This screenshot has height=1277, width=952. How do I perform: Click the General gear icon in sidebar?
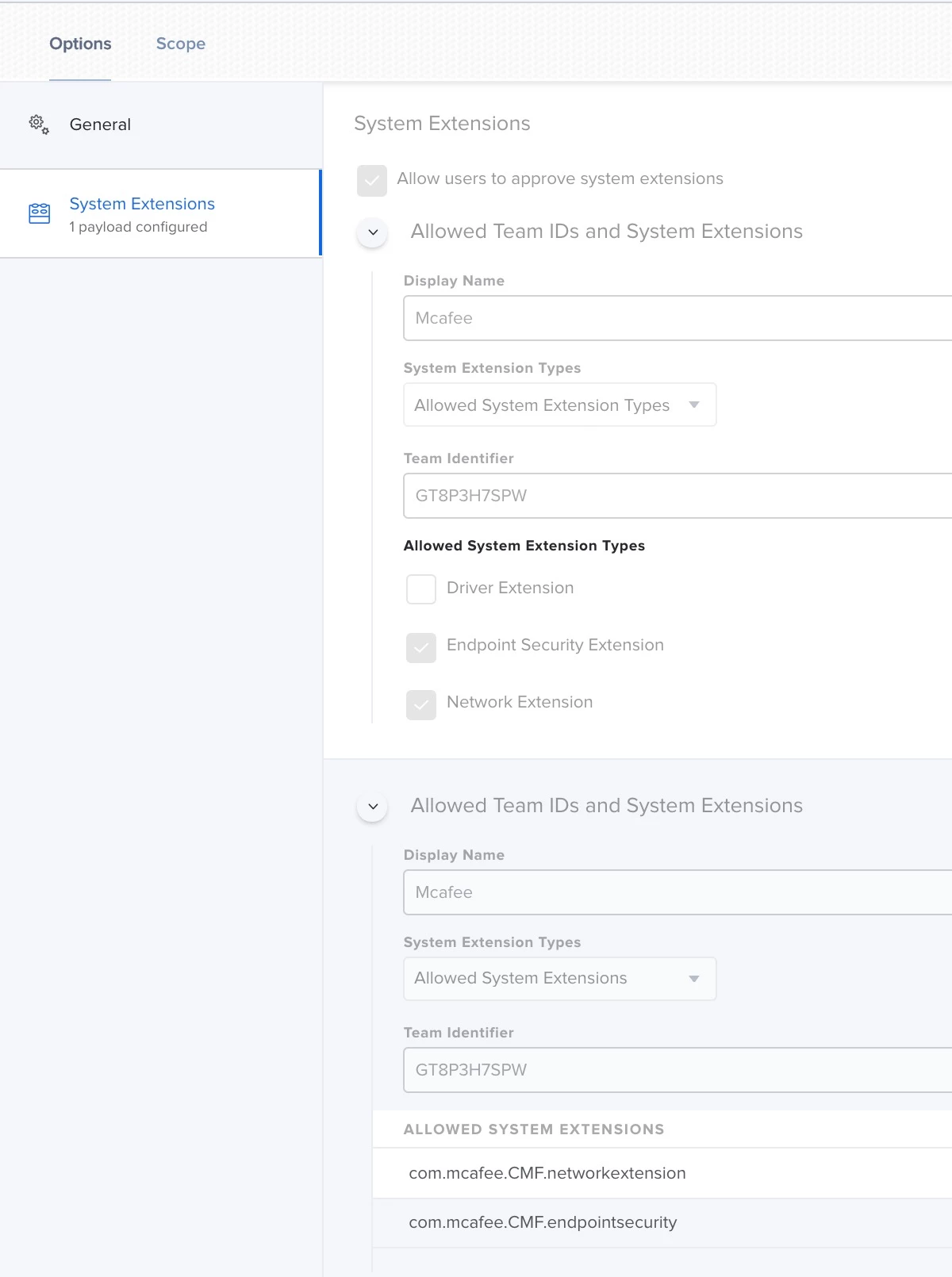tap(39, 125)
